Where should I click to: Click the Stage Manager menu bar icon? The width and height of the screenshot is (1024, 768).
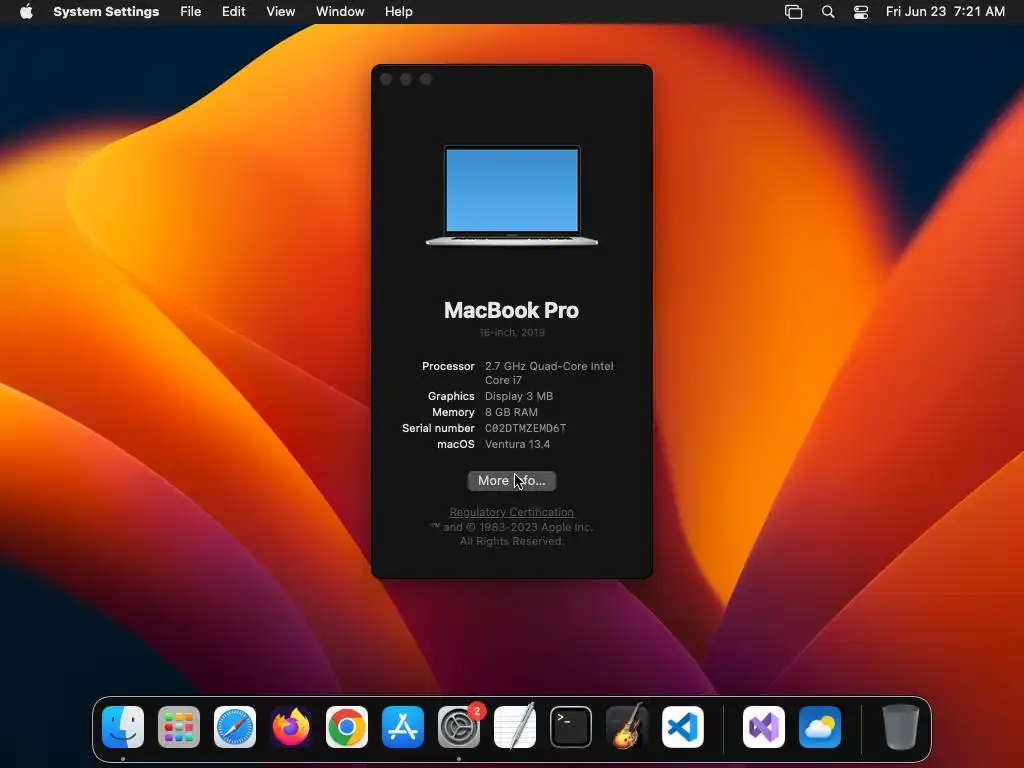point(793,12)
